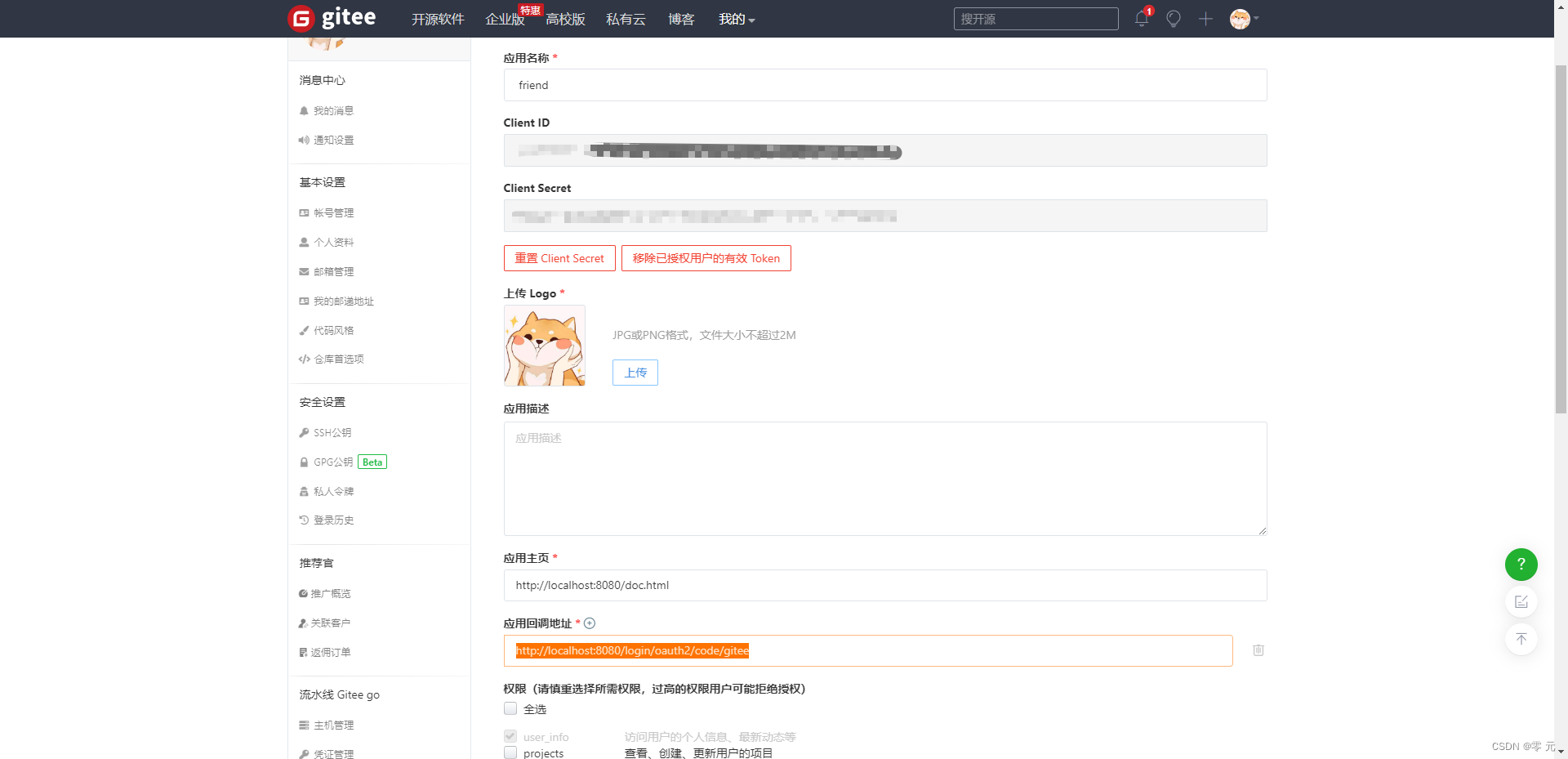The height and width of the screenshot is (759, 1568).
Task: Click the back-to-top arrow button
Action: (1521, 639)
